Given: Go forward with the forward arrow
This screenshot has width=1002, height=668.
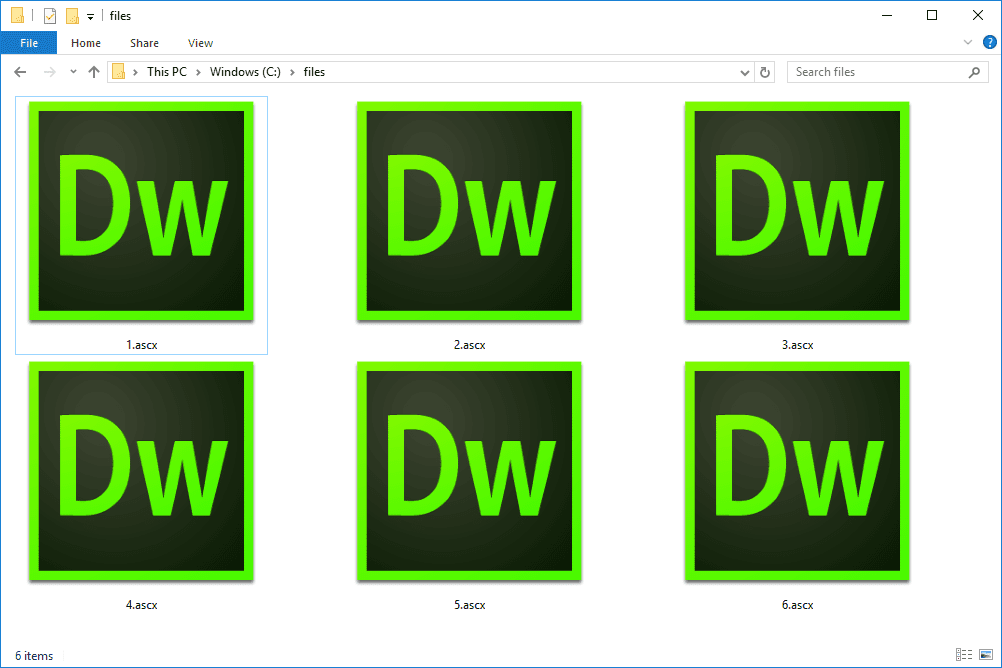Looking at the screenshot, I should tap(49, 72).
